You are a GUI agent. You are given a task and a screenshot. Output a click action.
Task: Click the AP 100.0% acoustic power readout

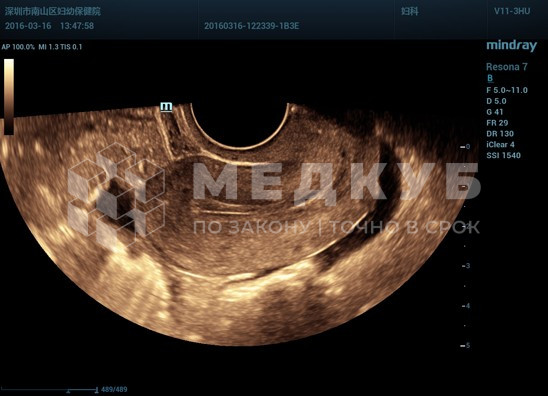tap(18, 47)
